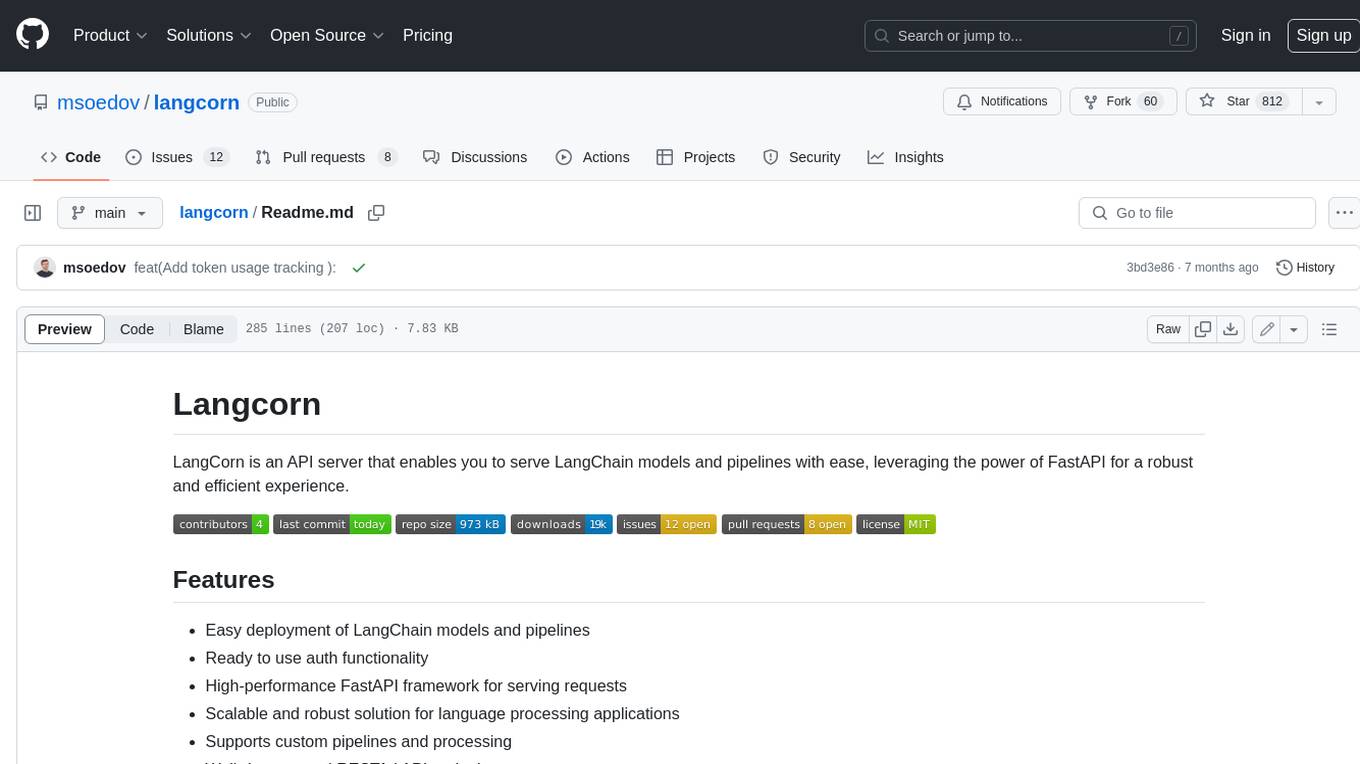Open the Pull requests tab

point(326,157)
